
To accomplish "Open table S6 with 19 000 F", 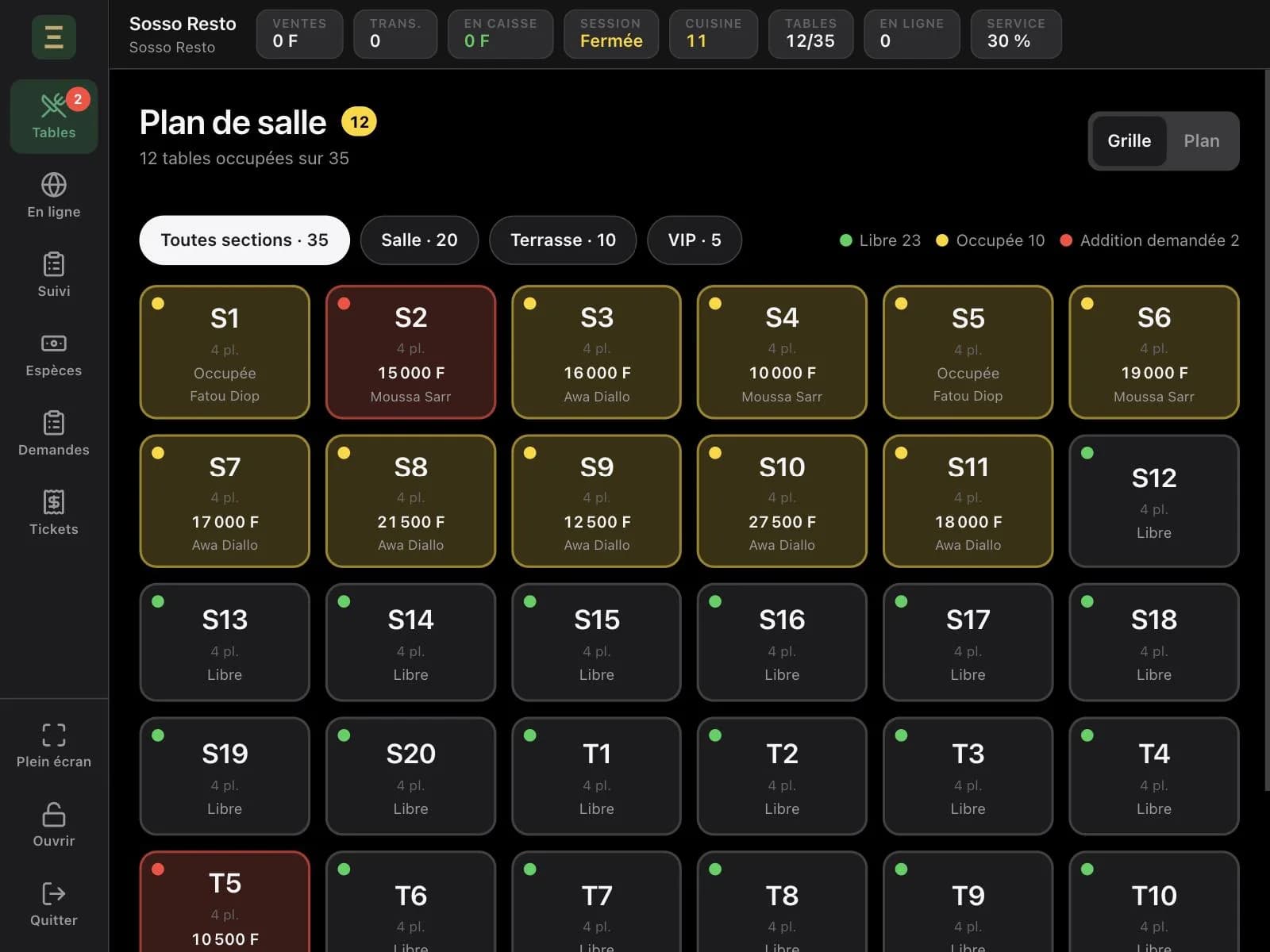I will 1154,351.
